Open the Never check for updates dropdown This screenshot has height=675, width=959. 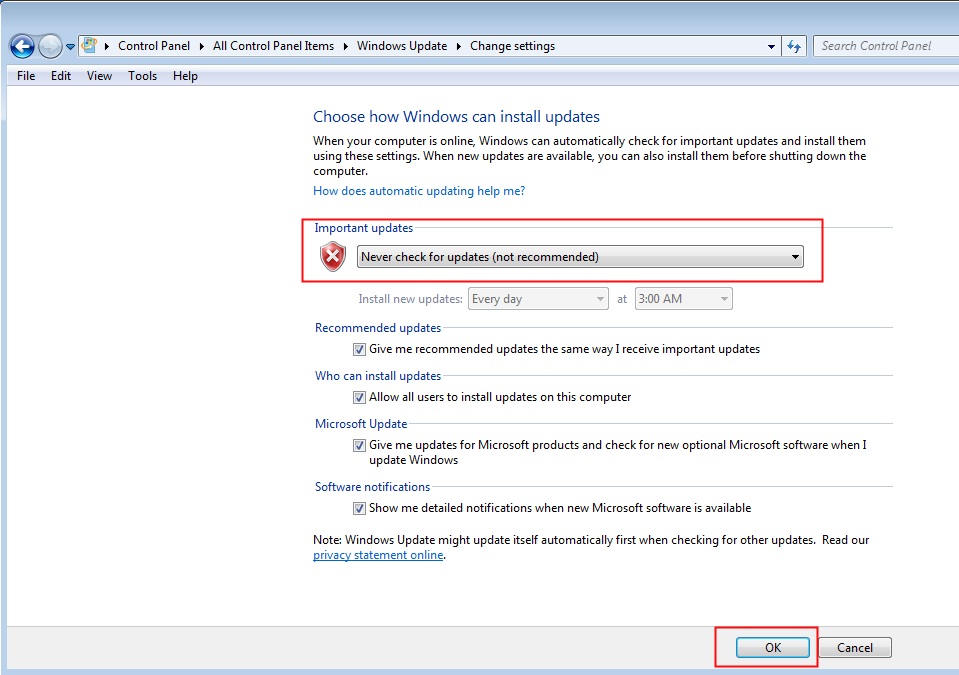coord(580,257)
